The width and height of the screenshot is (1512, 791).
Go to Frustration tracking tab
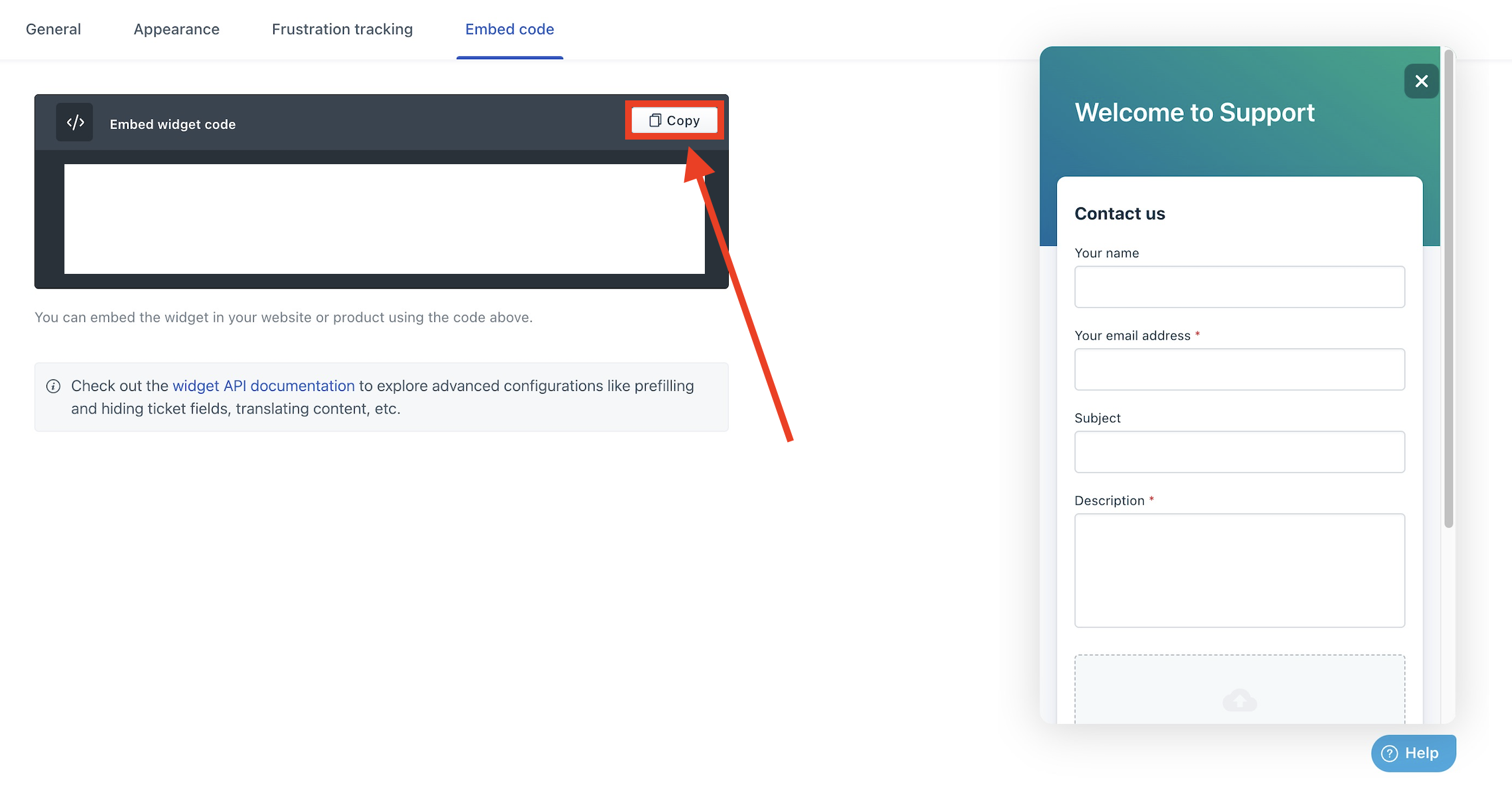point(342,29)
